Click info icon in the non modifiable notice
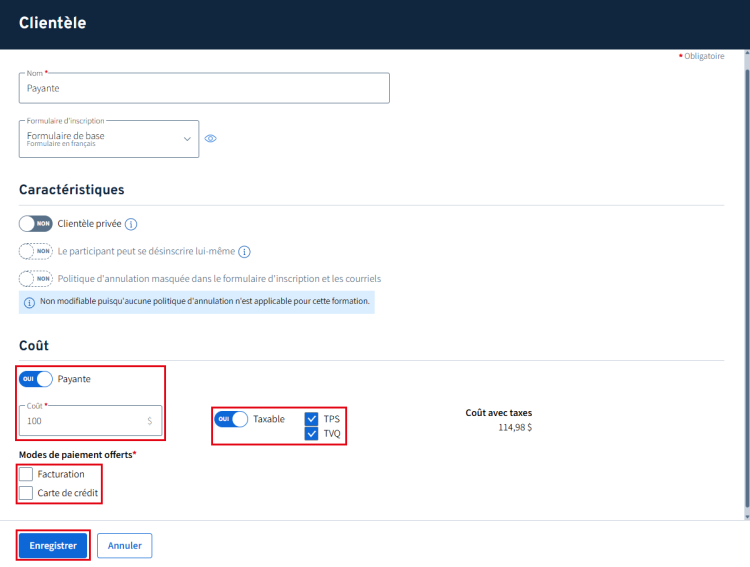The height and width of the screenshot is (567, 750). pyautogui.click(x=30, y=302)
